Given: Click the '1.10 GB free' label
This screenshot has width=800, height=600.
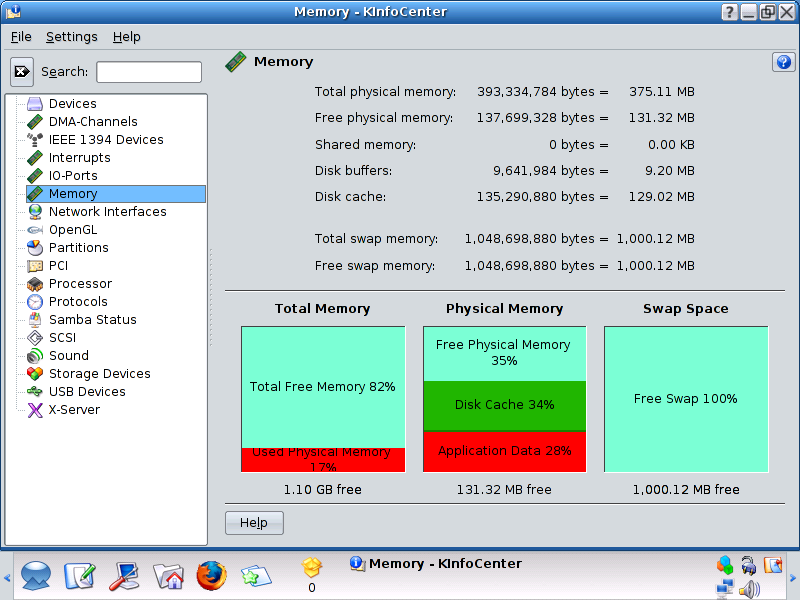Looking at the screenshot, I should coord(322,490).
